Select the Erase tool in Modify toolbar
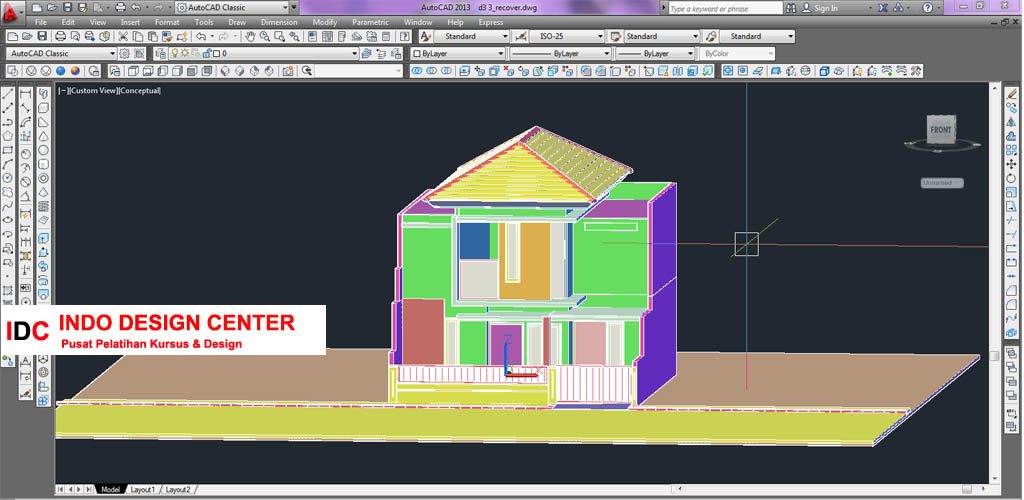 coord(1012,95)
